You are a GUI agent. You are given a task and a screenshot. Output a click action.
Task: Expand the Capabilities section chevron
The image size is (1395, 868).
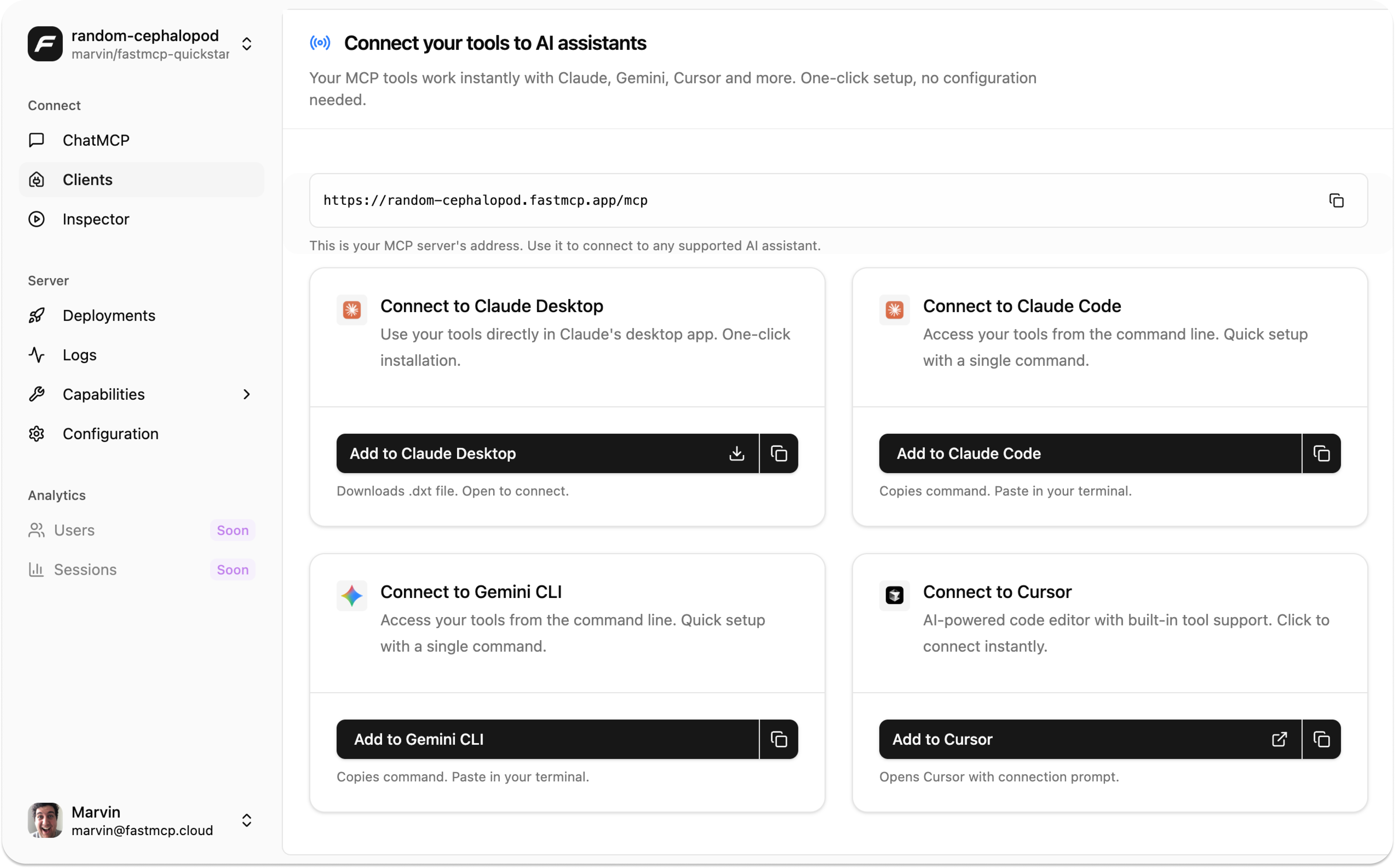coord(247,394)
